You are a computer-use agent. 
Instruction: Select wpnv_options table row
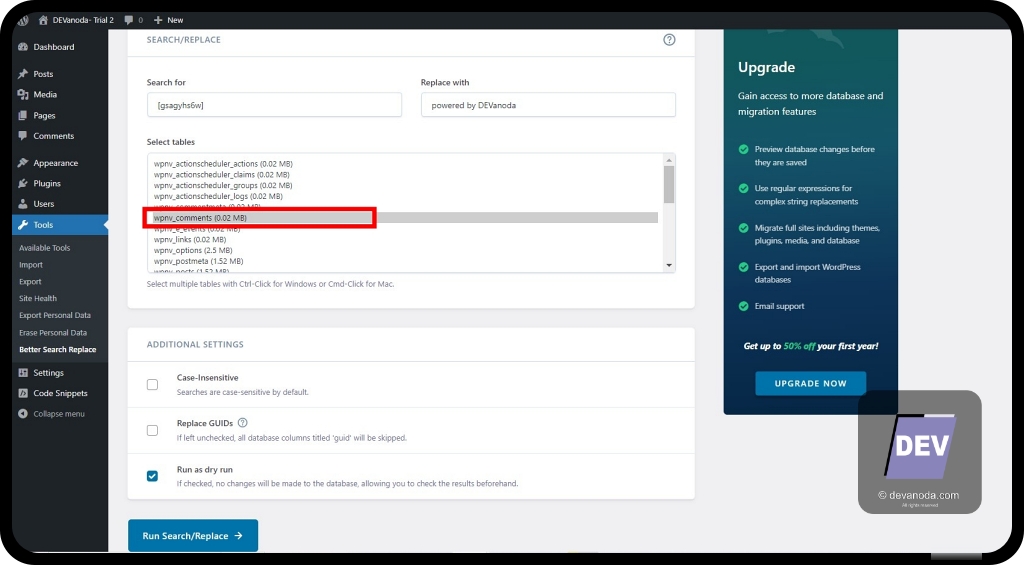tap(193, 250)
